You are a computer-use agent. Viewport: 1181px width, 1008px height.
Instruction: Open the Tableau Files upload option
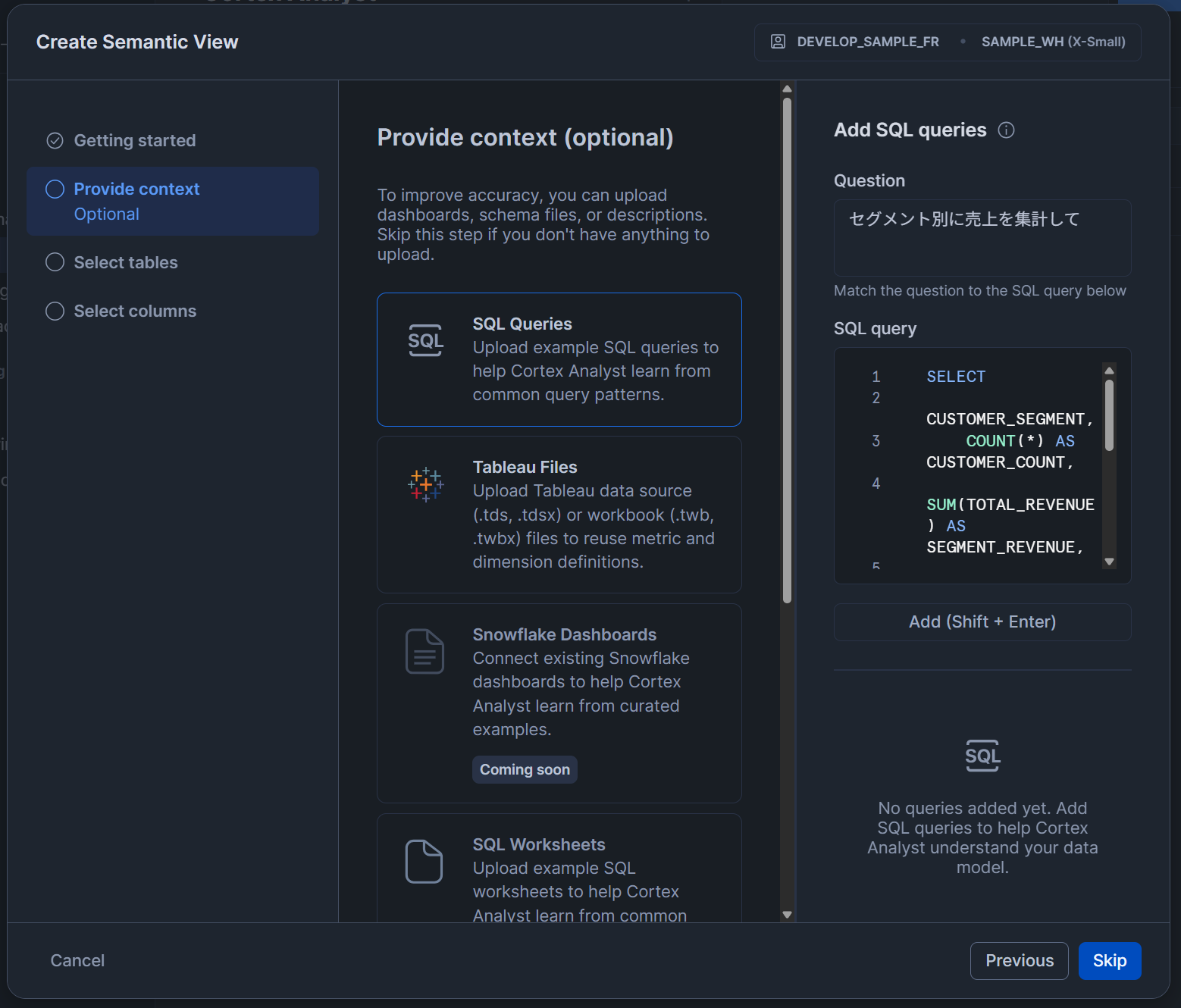(x=559, y=514)
